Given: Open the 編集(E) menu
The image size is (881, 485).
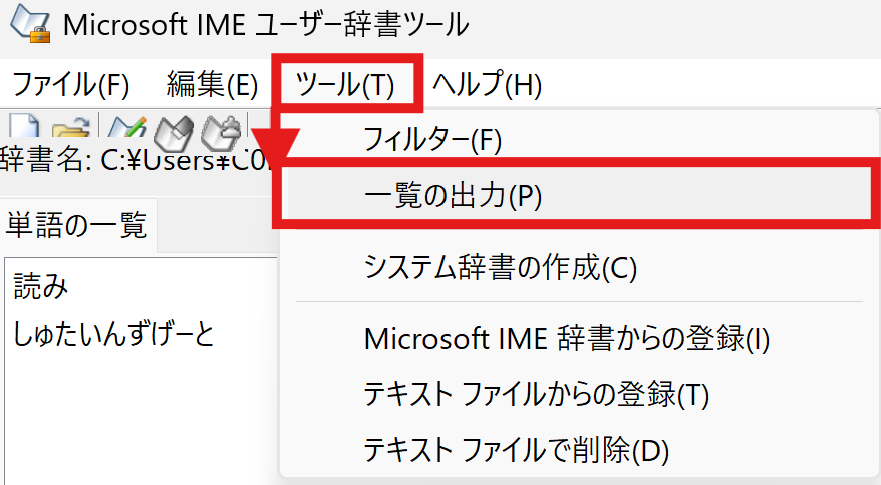Looking at the screenshot, I should point(212,85).
